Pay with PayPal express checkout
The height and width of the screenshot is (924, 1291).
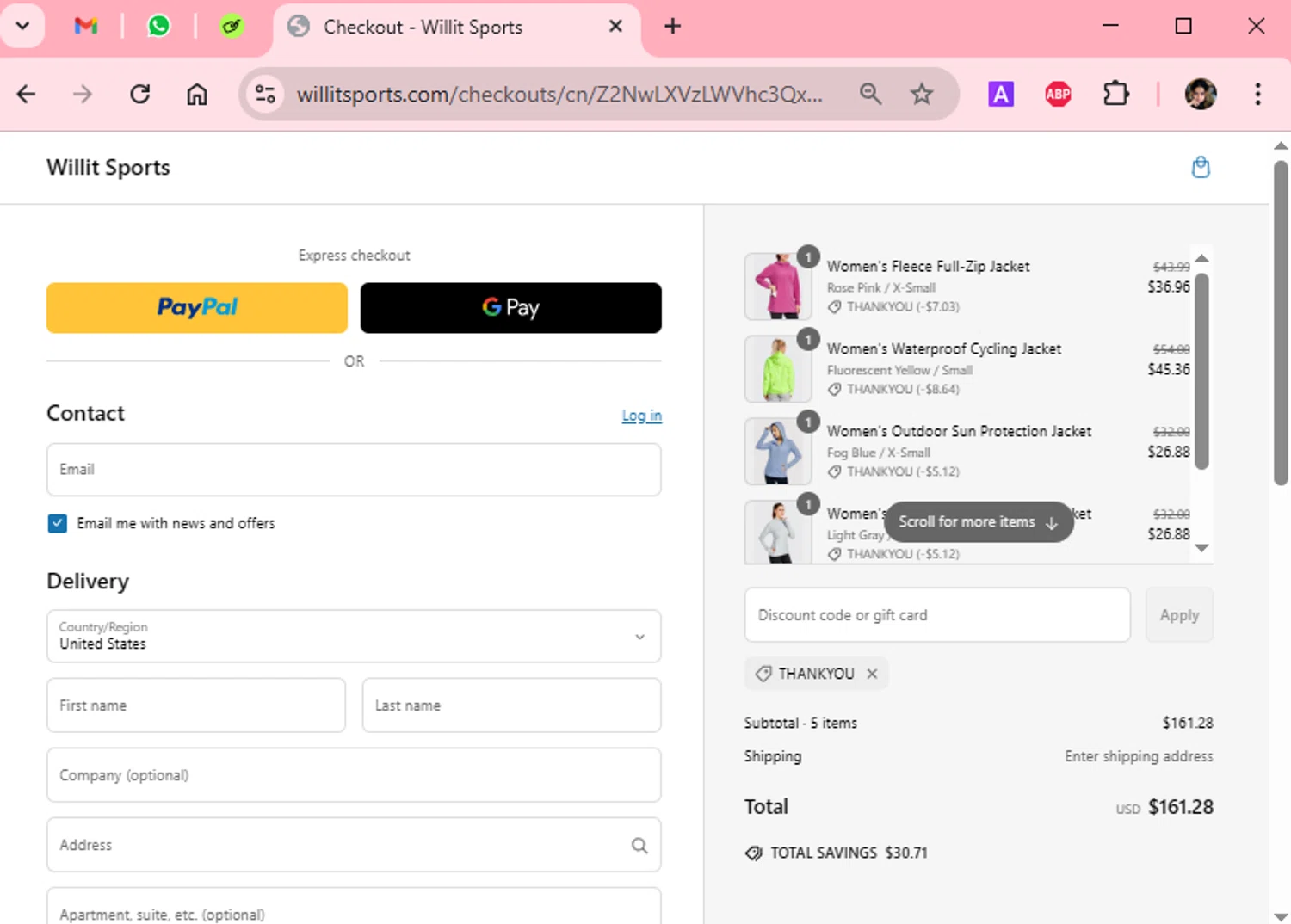click(x=197, y=308)
